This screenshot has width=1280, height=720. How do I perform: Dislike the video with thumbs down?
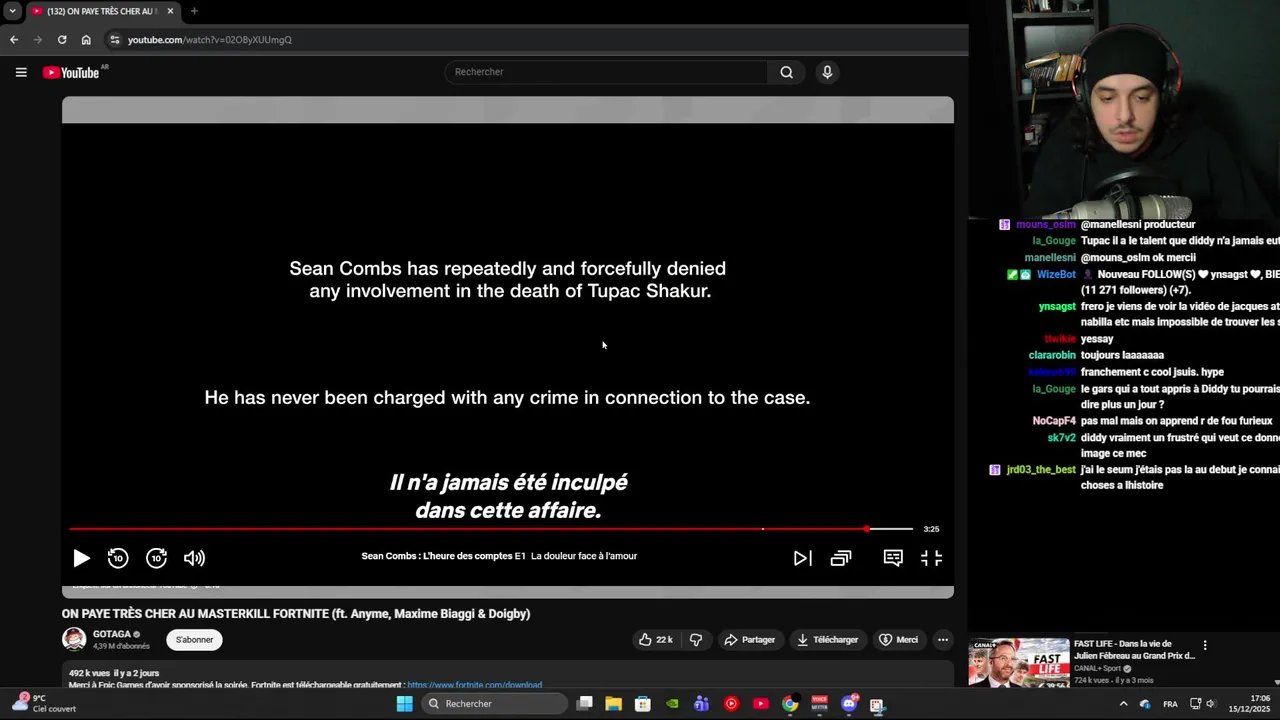[696, 640]
